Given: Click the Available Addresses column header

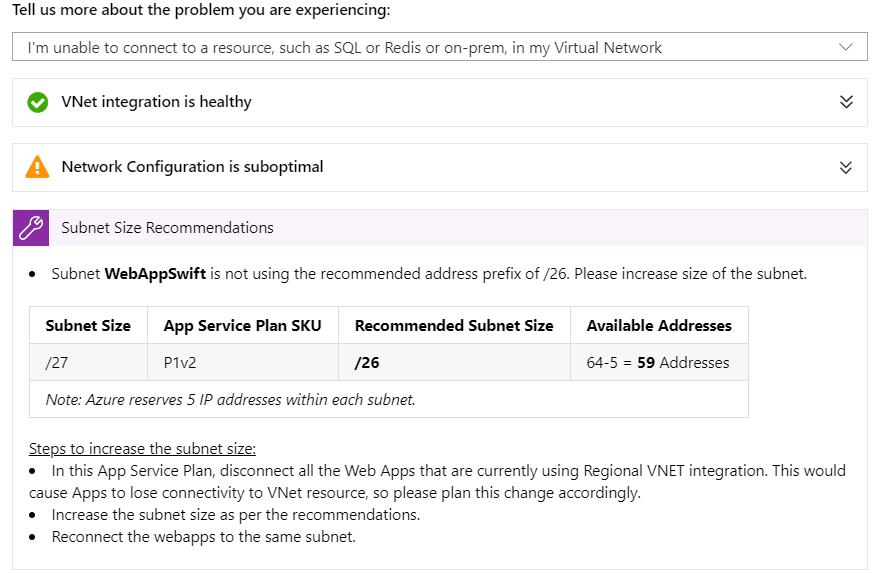Looking at the screenshot, I should tap(659, 326).
